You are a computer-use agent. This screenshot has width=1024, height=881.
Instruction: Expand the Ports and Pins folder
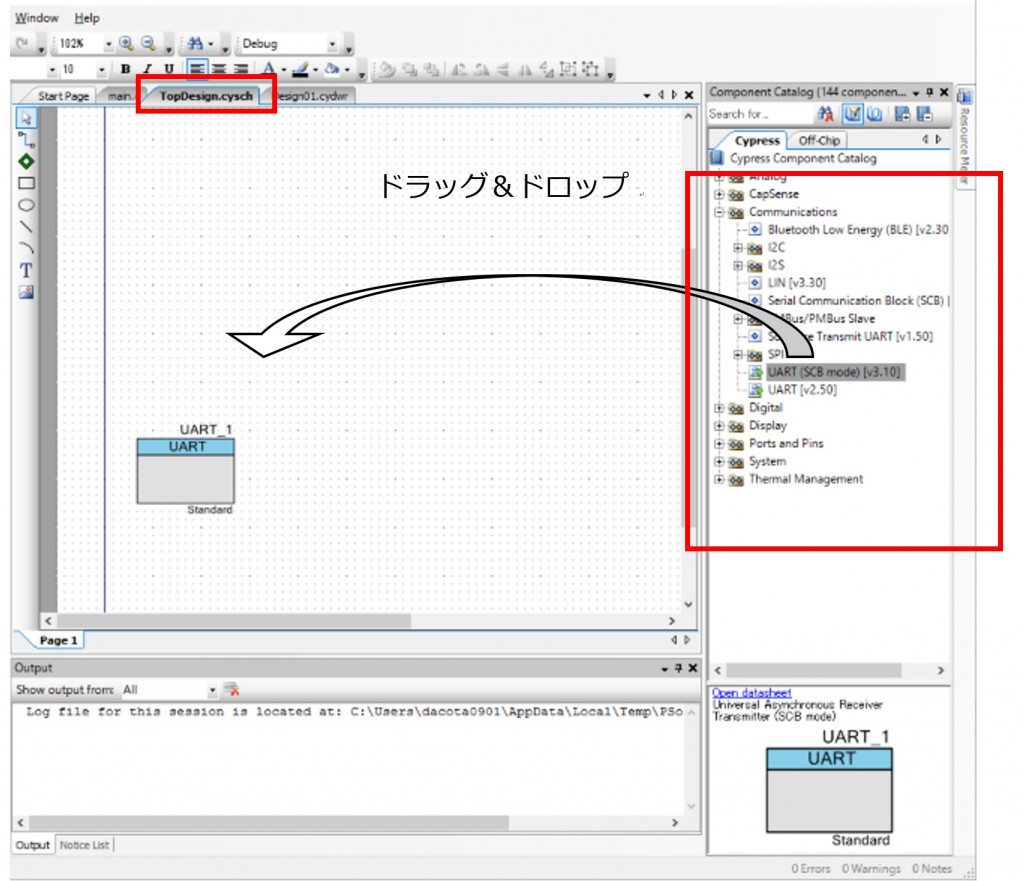pos(719,444)
